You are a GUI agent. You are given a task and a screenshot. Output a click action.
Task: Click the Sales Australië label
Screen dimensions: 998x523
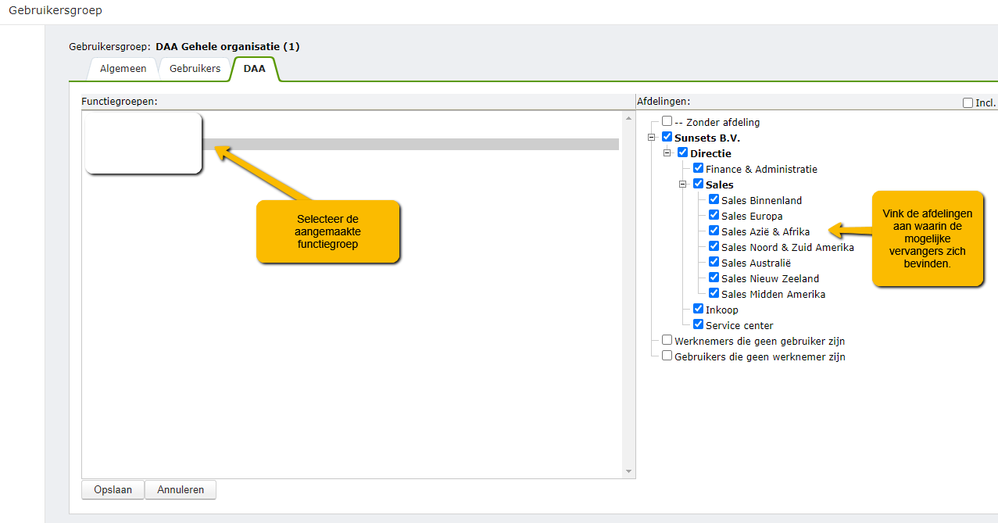tap(756, 263)
